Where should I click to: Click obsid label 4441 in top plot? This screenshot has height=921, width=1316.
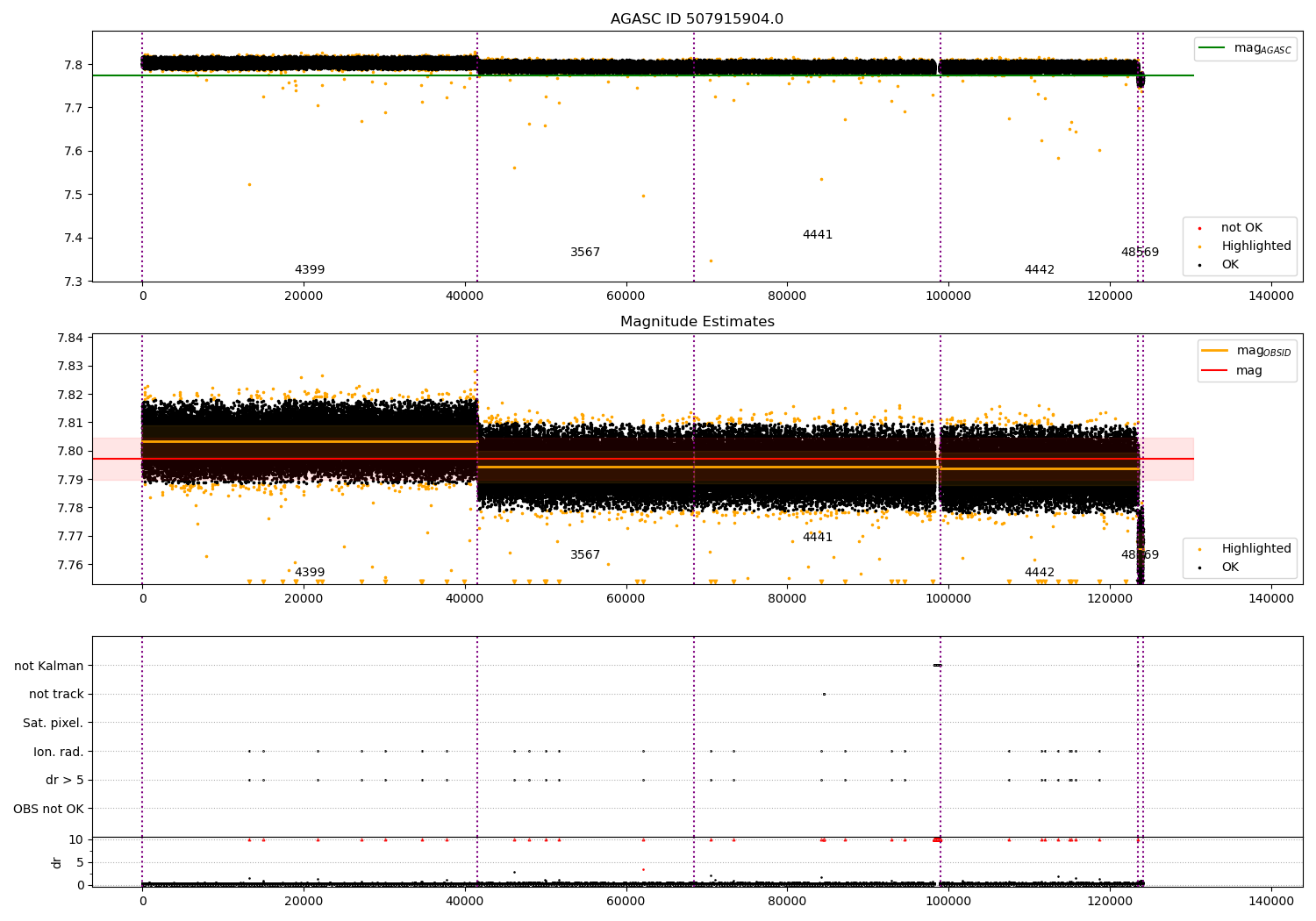(x=818, y=234)
